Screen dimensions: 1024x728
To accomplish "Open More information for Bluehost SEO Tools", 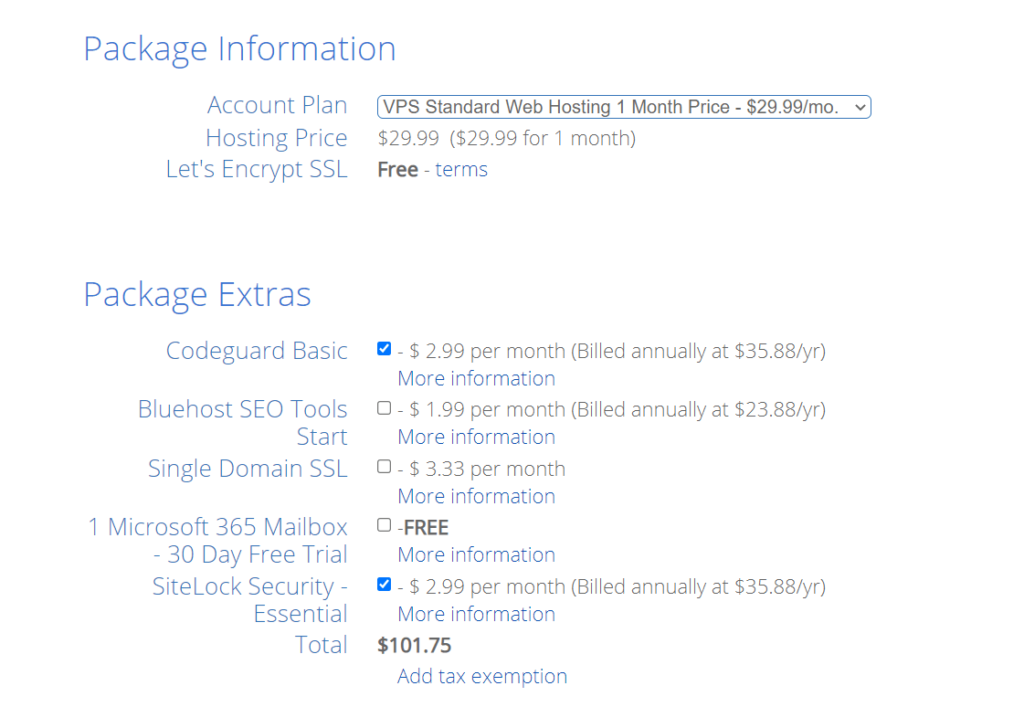I will point(476,437).
